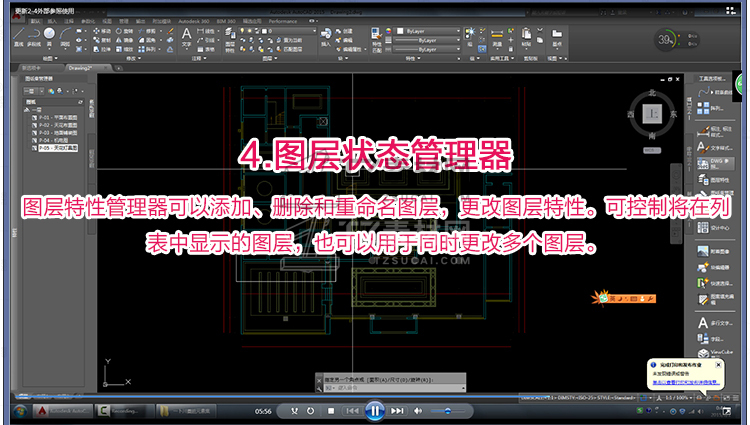This screenshot has height=425, width=750.
Task: Click the large Text (文字) tool
Action: [x=187, y=37]
